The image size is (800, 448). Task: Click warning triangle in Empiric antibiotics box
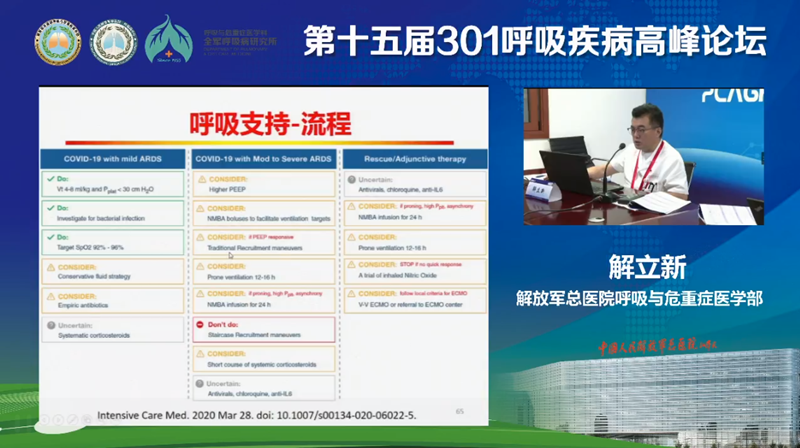(51, 296)
